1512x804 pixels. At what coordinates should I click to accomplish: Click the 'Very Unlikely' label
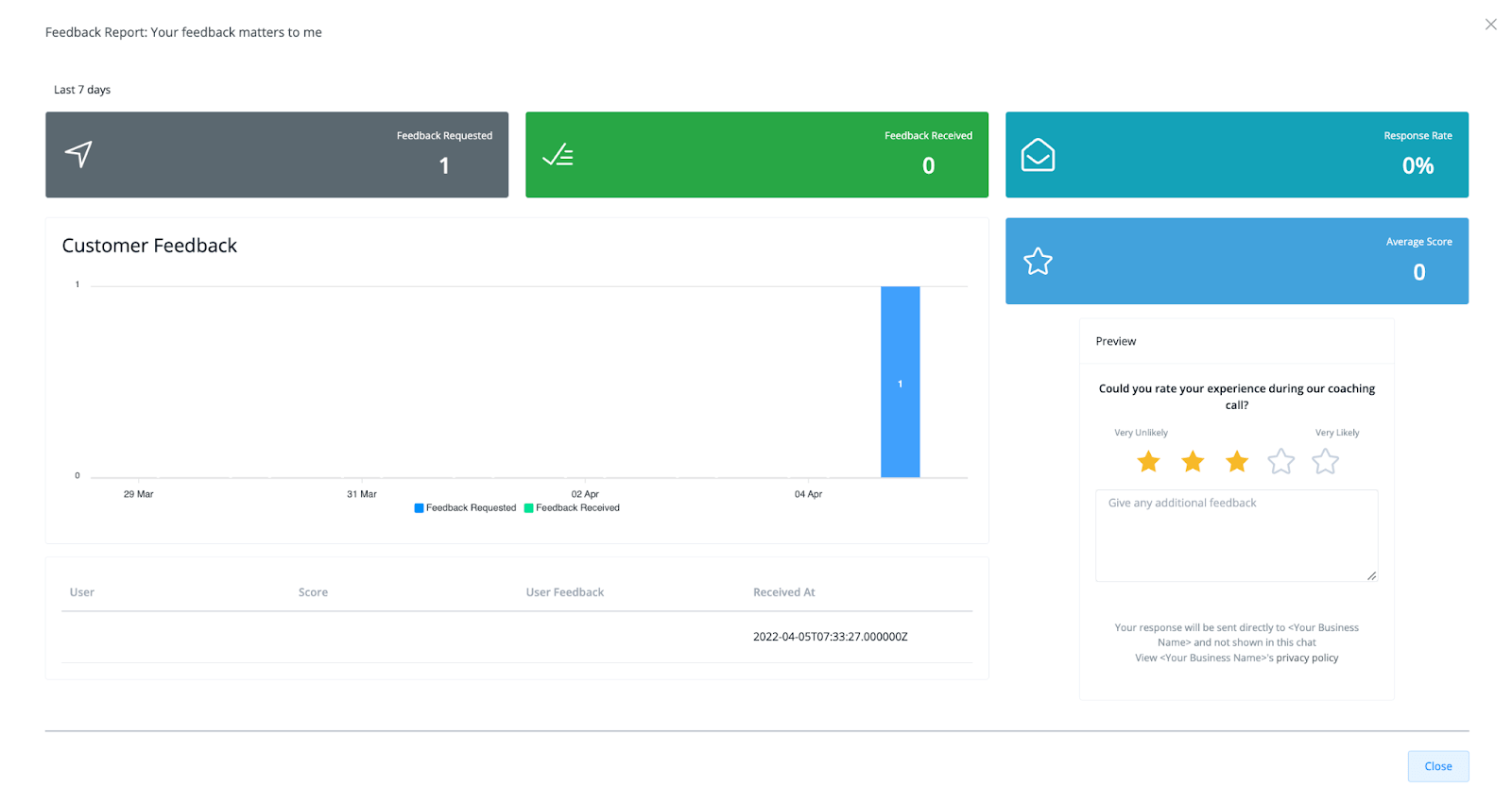pos(1141,433)
